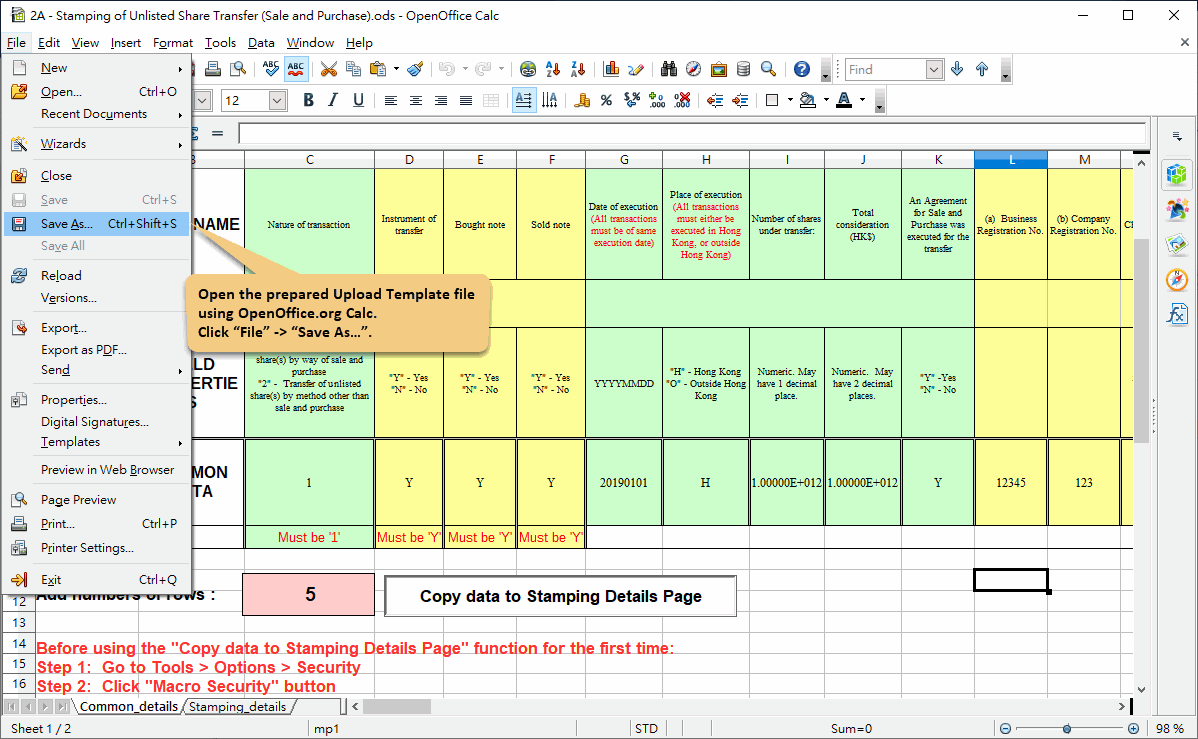The image size is (1198, 739).
Task: Expand the Font Color dropdown arrow
Action: pyautogui.click(x=863, y=100)
